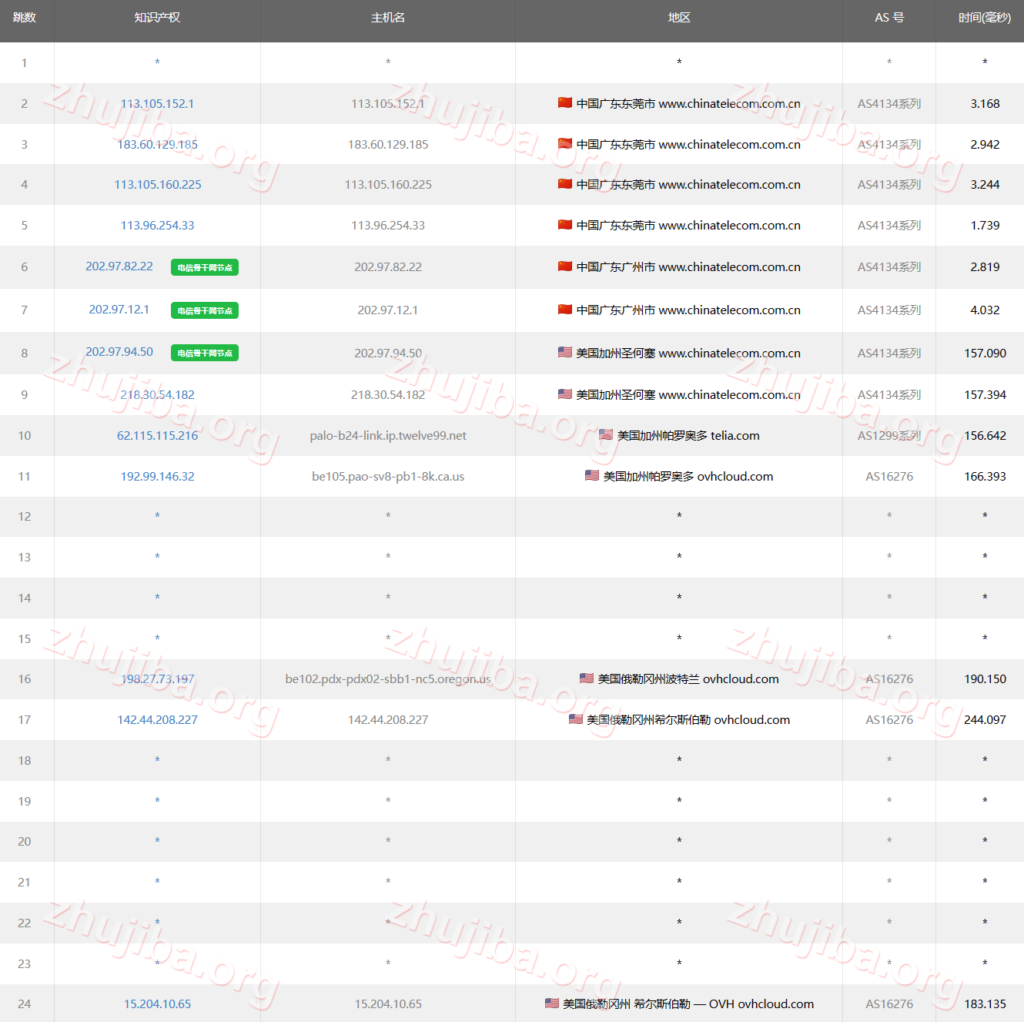Click the 电信骨干网节点 badge next to 202.97.94.50
Screen dimensions: 1024x1022
204,353
